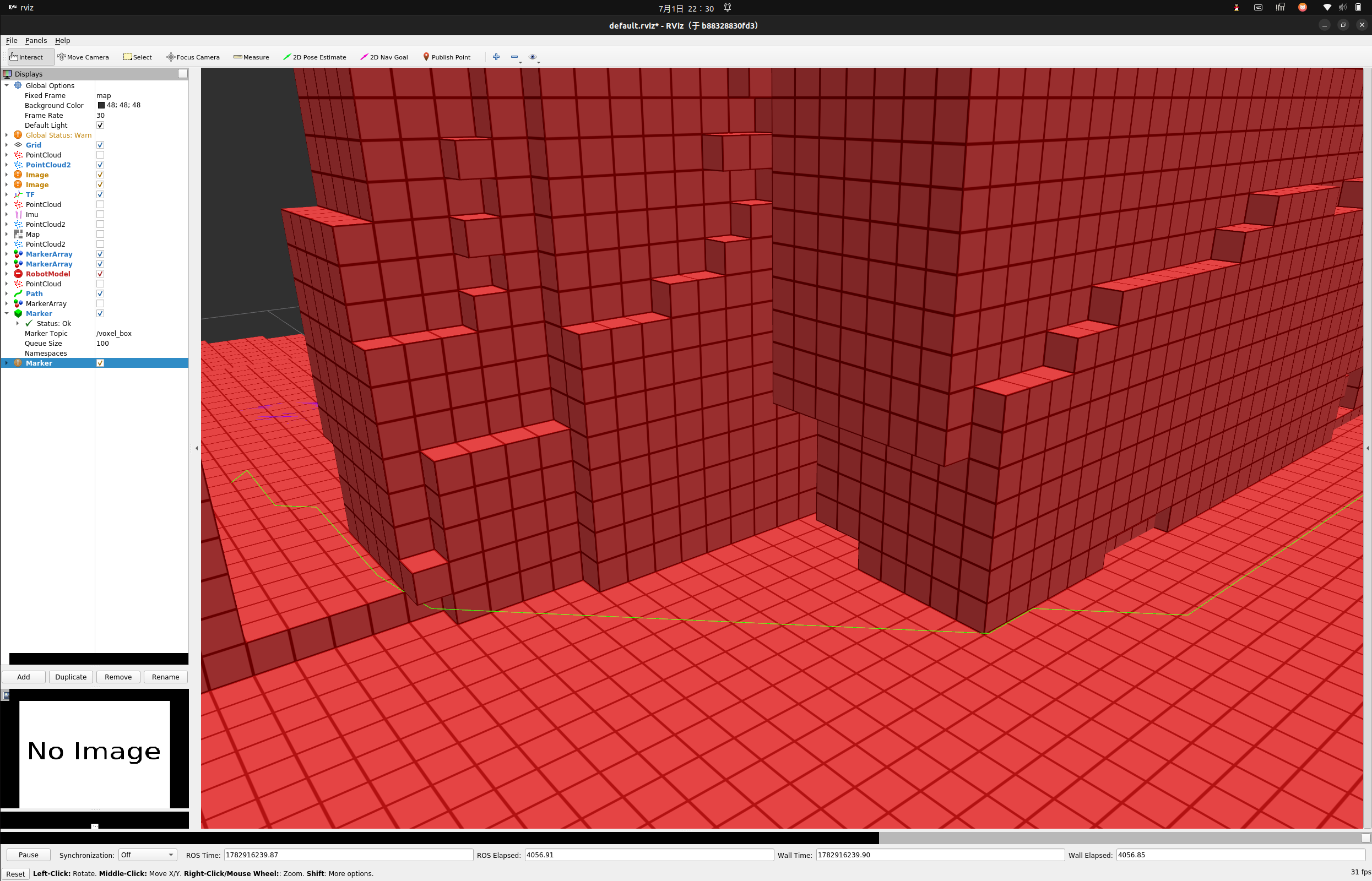This screenshot has width=1372, height=881.
Task: Expand the highlighted Marker row
Action: (x=6, y=363)
